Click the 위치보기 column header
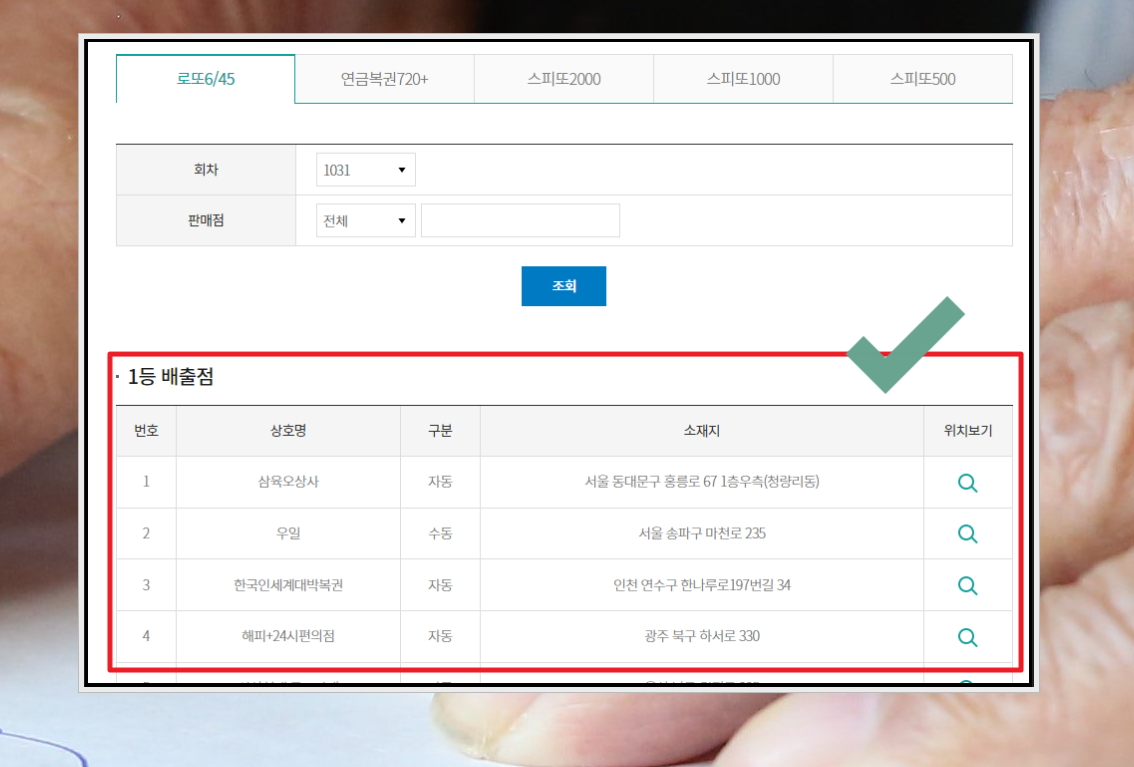1134x767 pixels. [x=968, y=431]
